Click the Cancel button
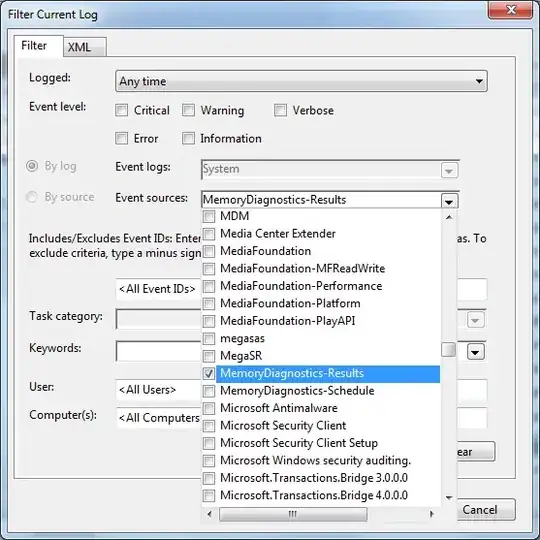This screenshot has height=540, width=540. pyautogui.click(x=486, y=510)
